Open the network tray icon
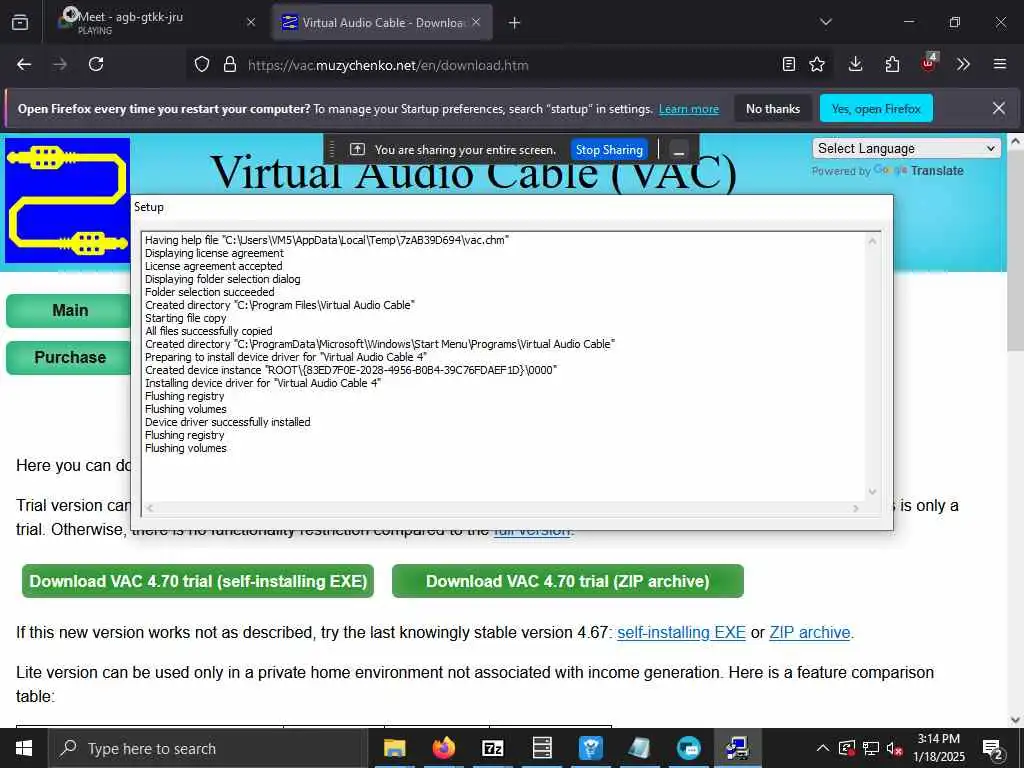Screen dimensions: 1024x768 tap(871, 748)
